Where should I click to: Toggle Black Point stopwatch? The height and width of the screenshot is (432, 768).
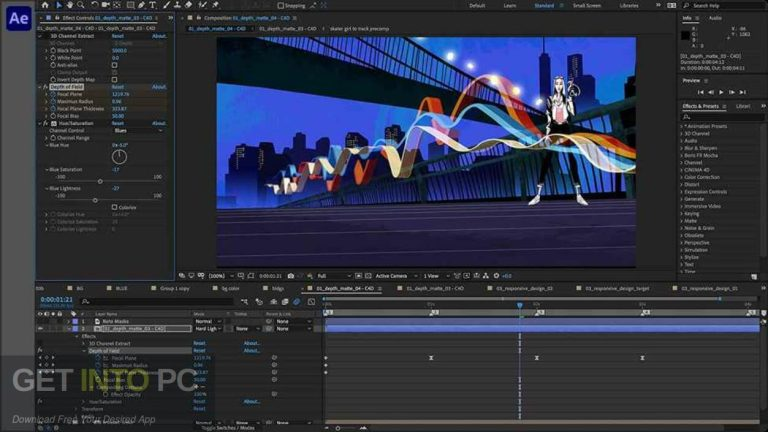tap(53, 50)
